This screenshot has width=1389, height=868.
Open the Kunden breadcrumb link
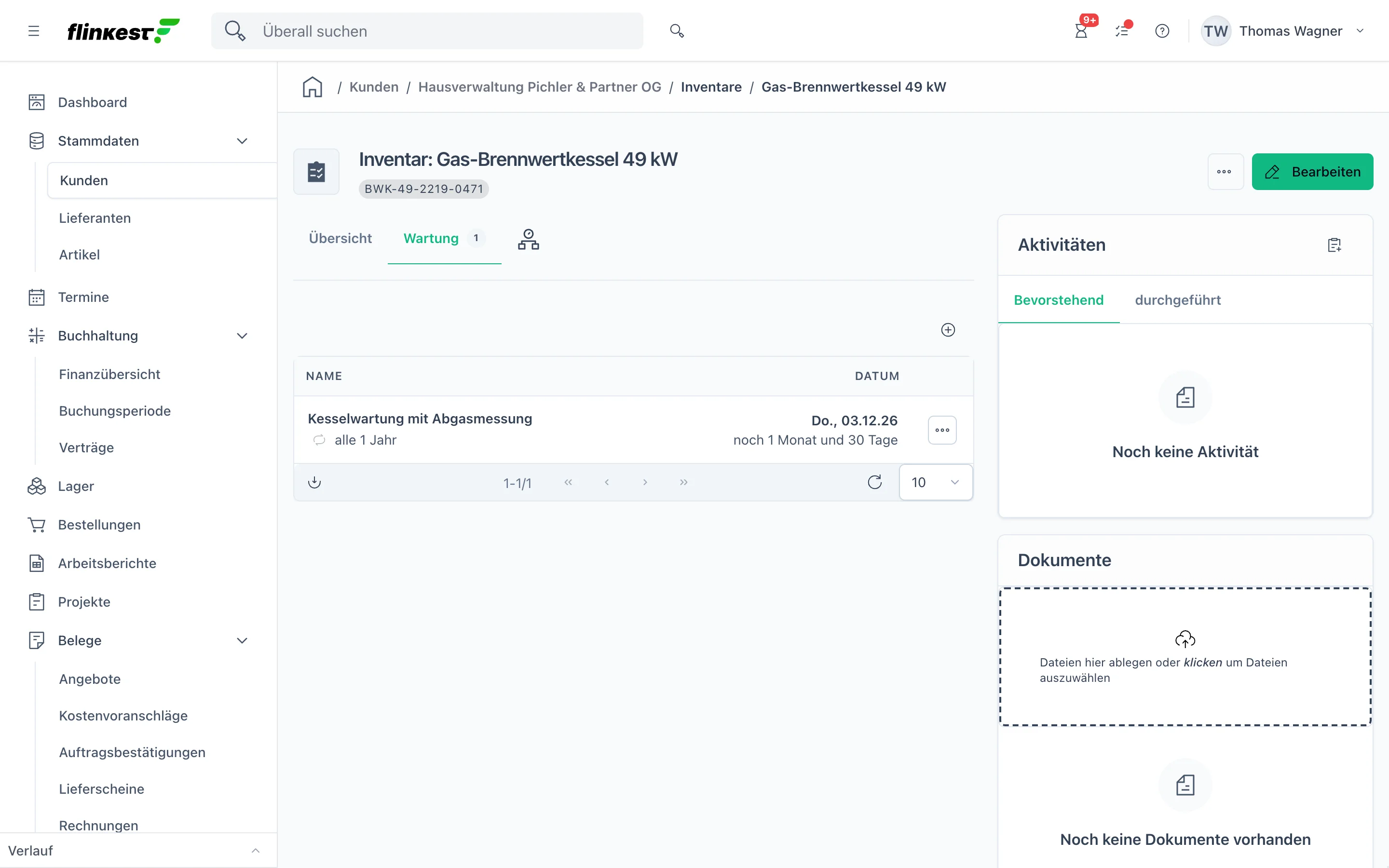pyautogui.click(x=374, y=87)
